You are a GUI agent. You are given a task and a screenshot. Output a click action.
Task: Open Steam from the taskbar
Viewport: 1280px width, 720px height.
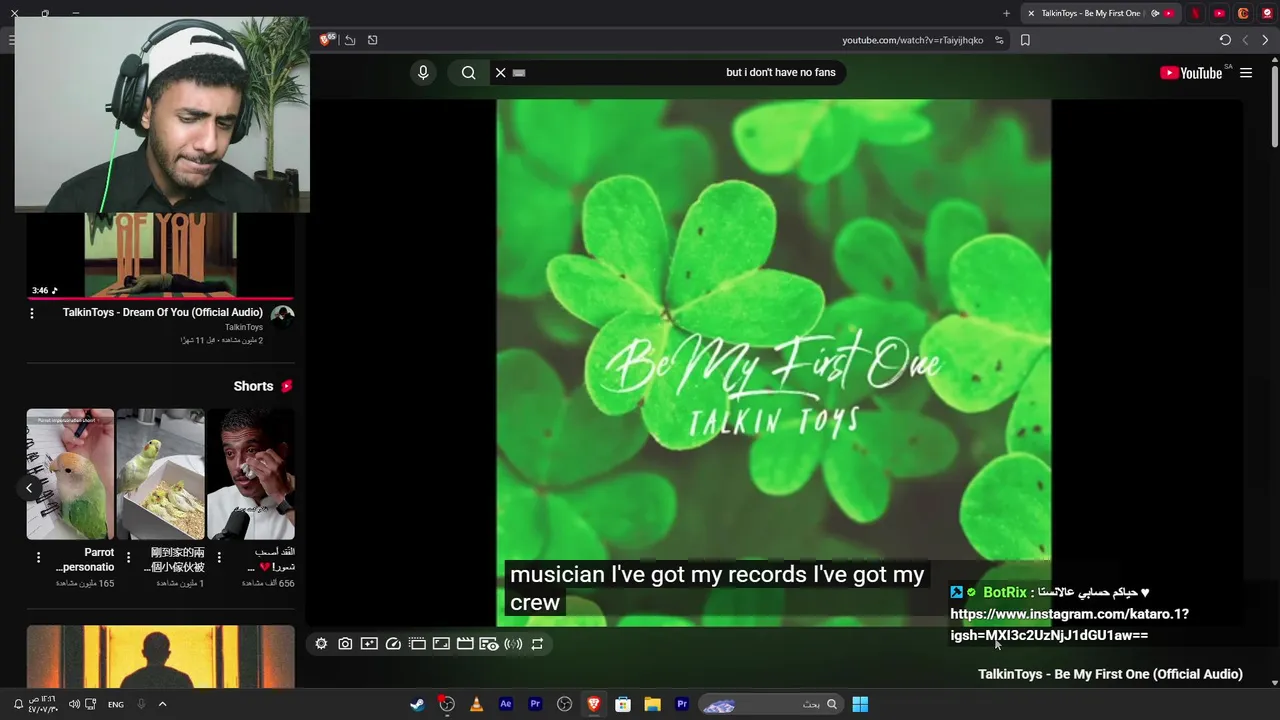click(417, 704)
